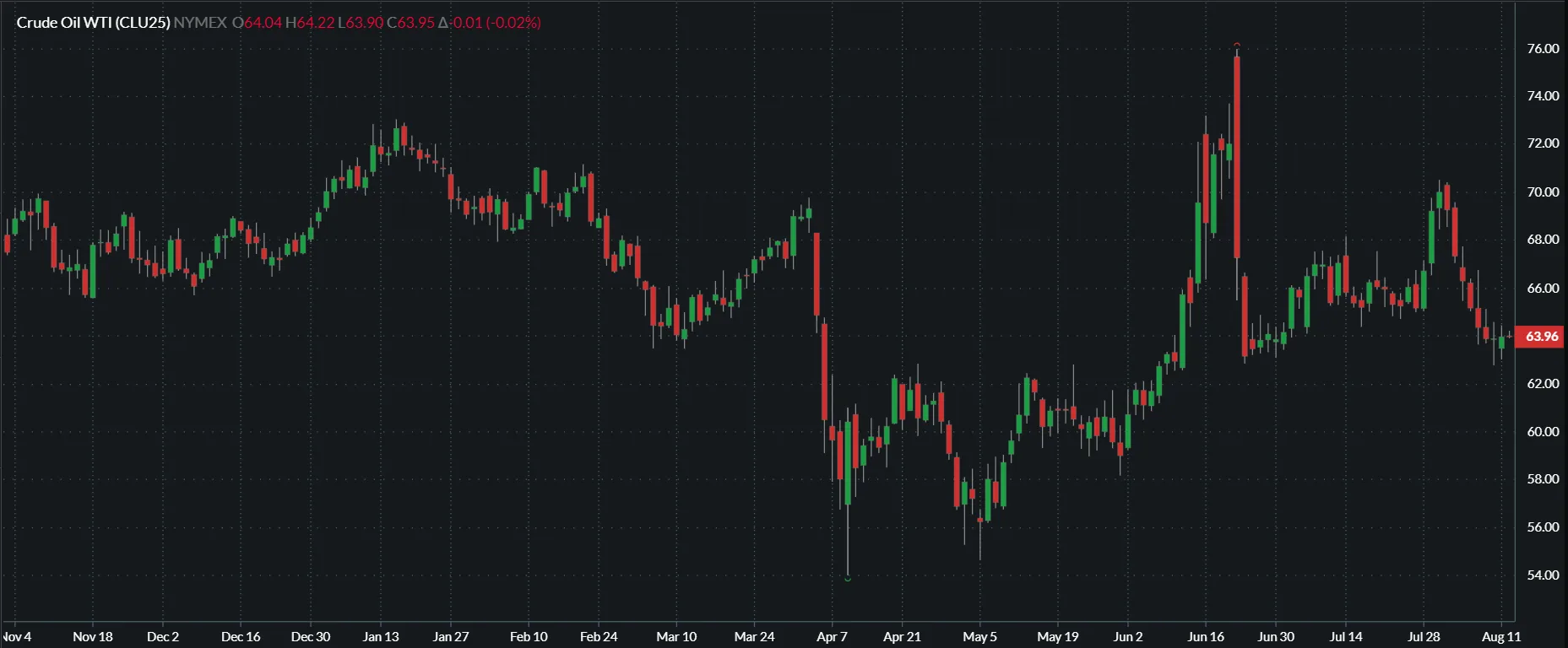
Task: Click the green low marker below April low
Action: 848,579
